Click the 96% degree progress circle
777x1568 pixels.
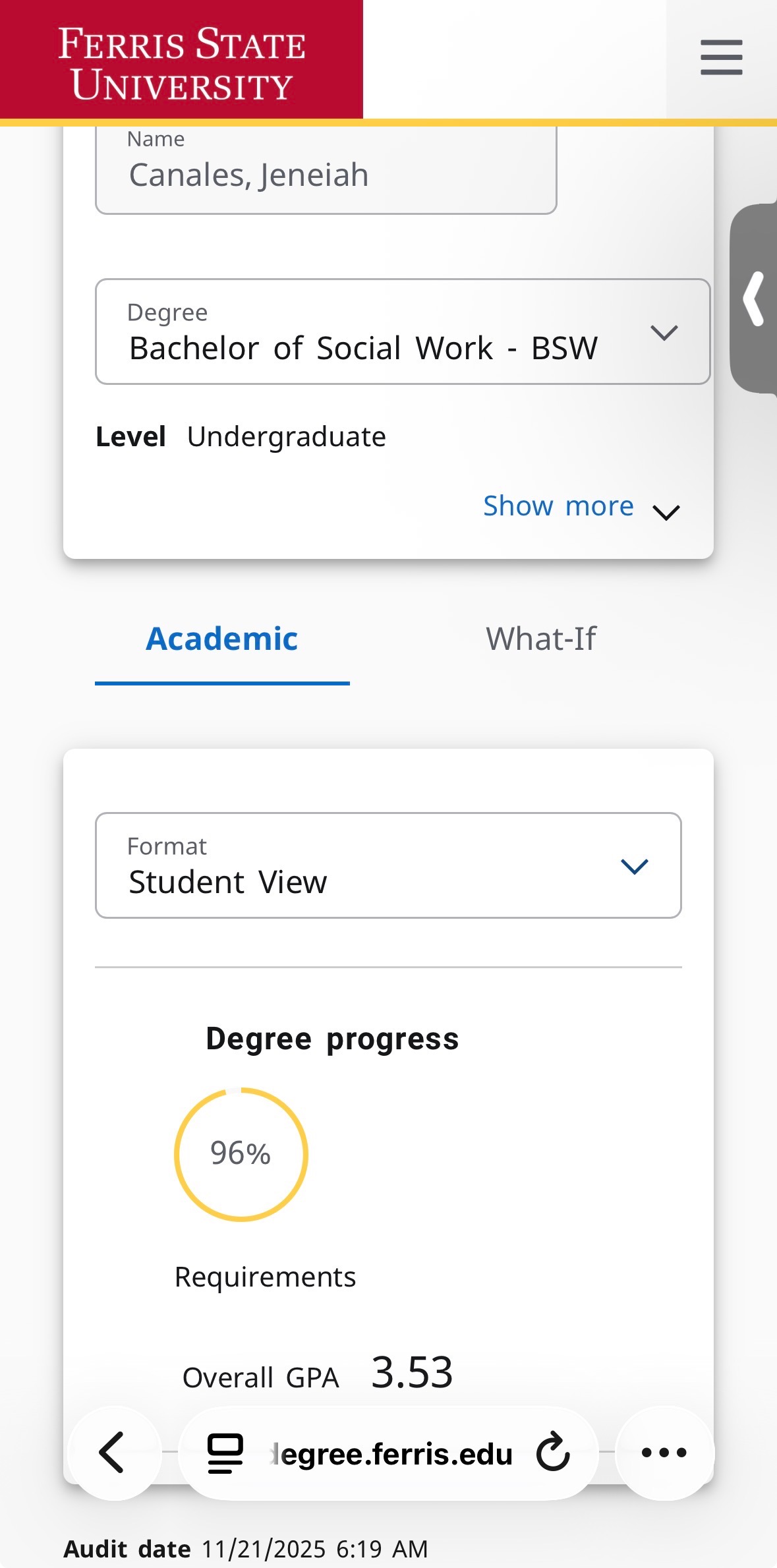point(241,1153)
